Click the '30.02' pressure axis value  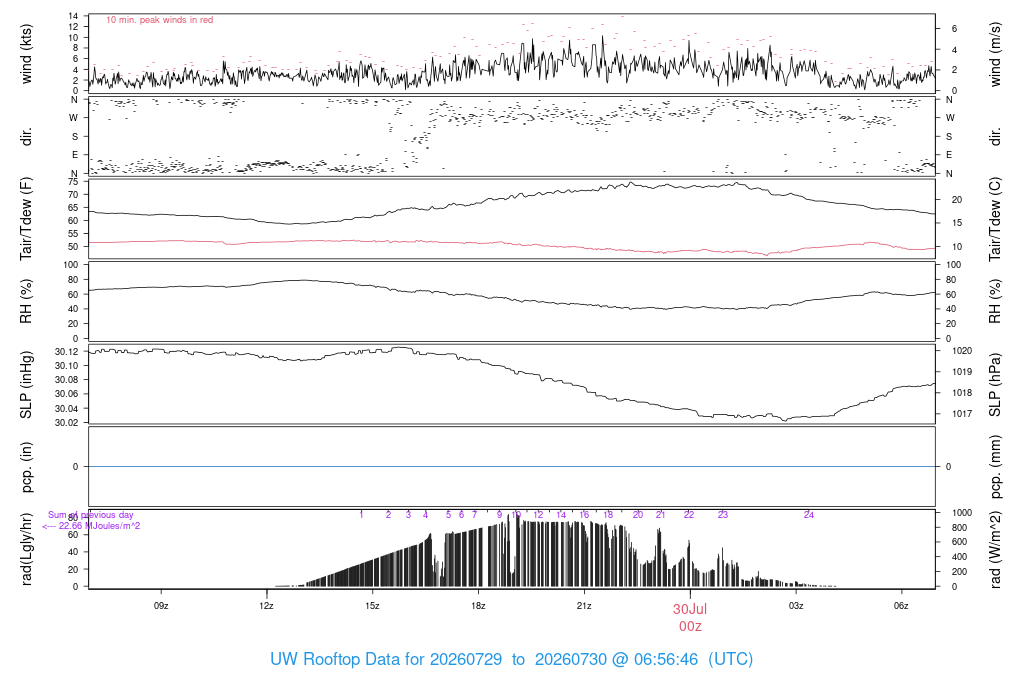(x=66, y=422)
